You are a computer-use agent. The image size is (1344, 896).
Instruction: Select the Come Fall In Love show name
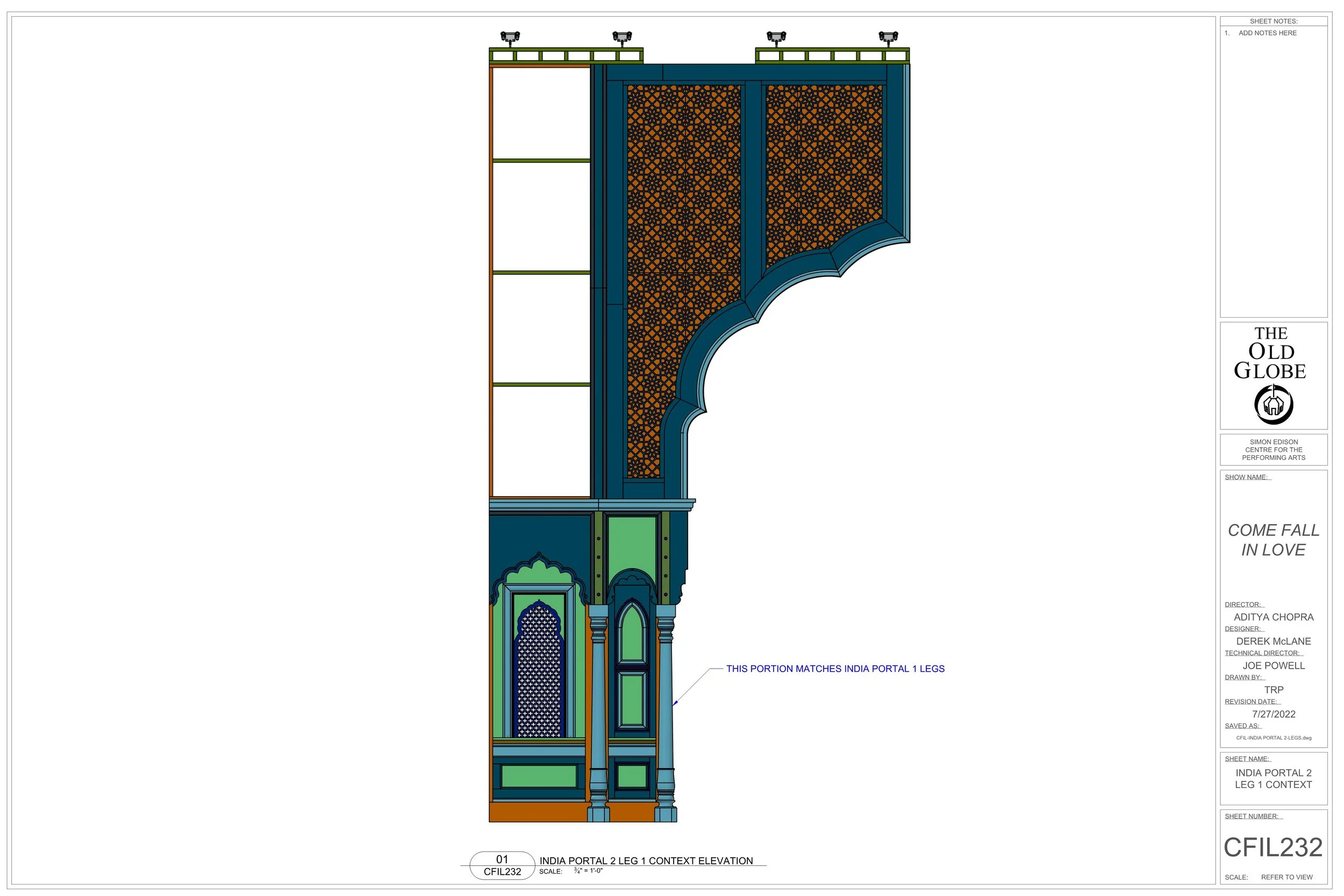tap(1273, 540)
